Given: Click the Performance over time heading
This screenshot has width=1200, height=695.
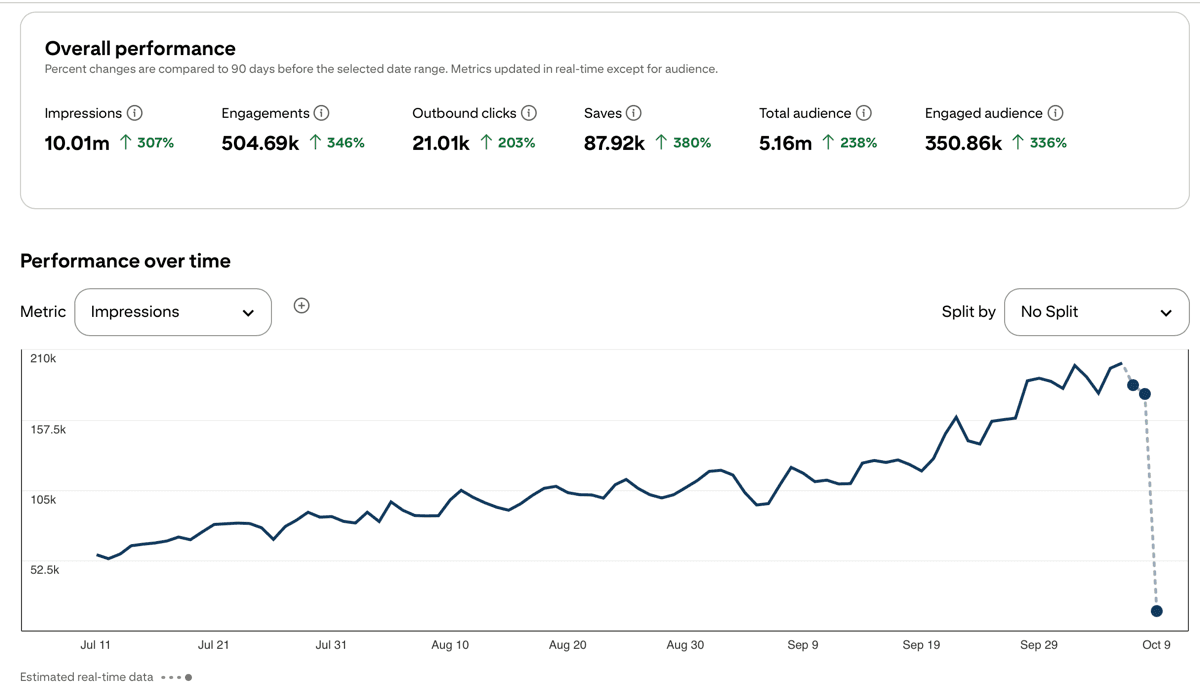Looking at the screenshot, I should (x=126, y=260).
